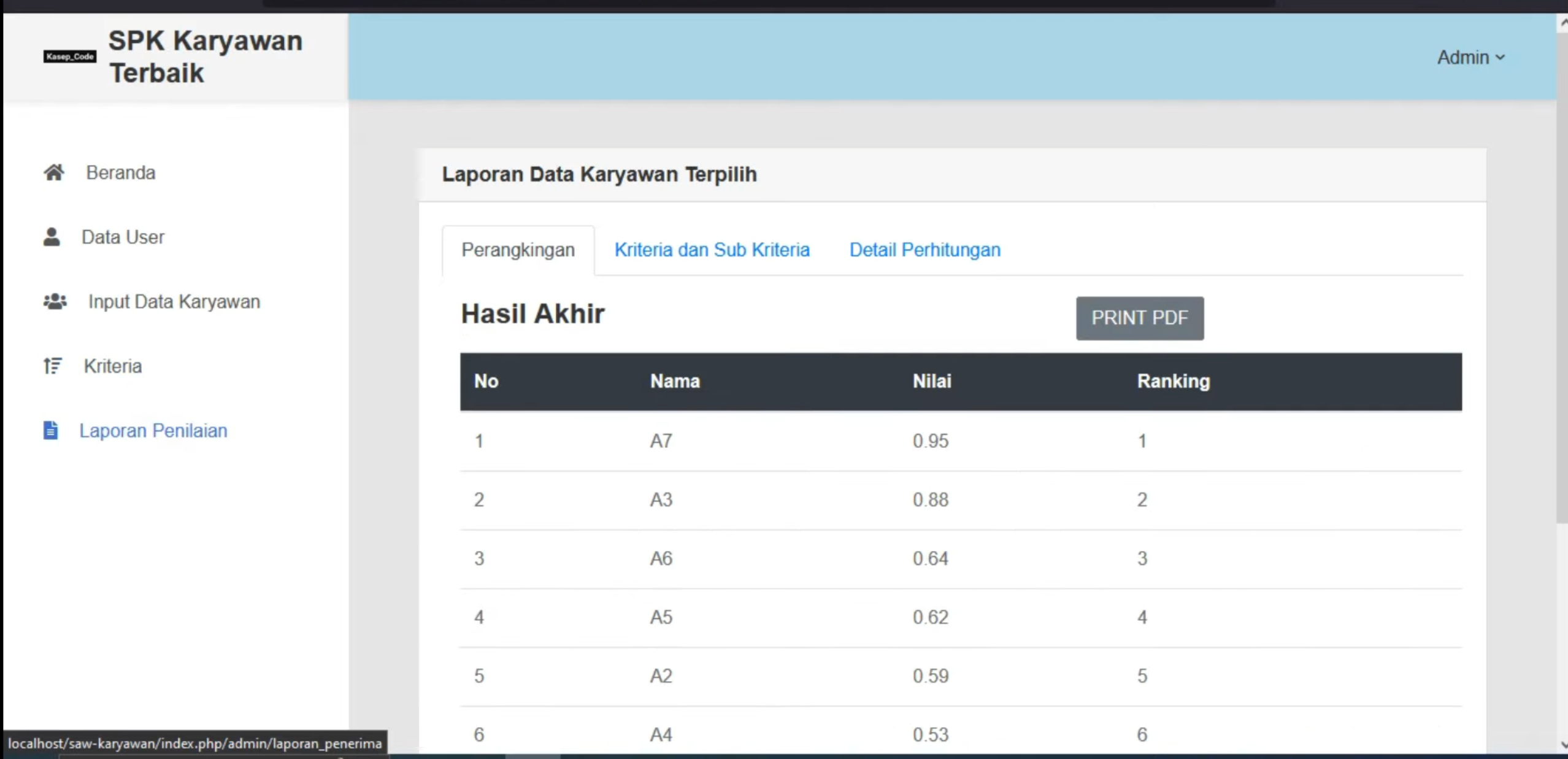Click the Ranking column header

tap(1174, 381)
